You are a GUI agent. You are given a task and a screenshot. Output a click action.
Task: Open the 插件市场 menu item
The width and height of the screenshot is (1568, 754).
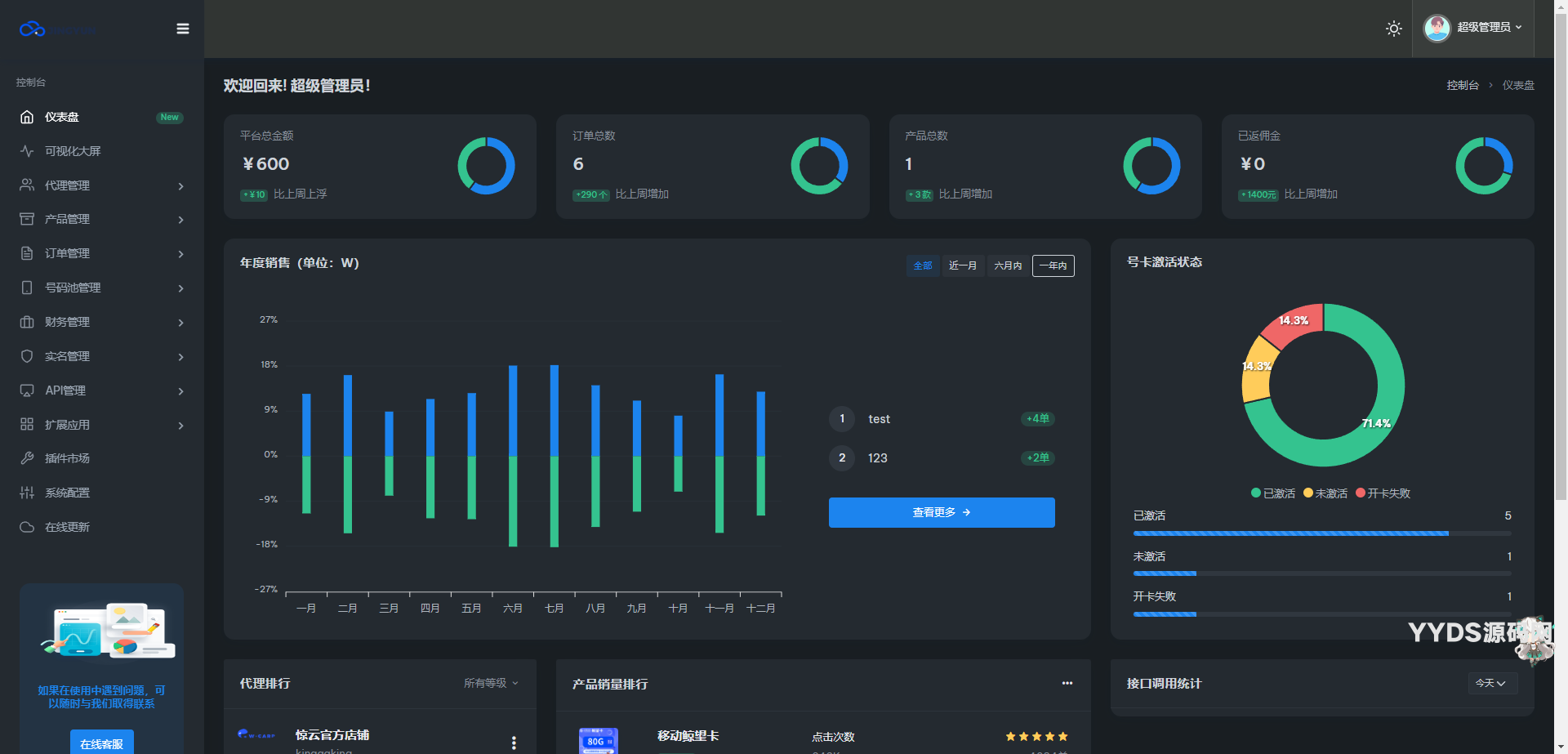[67, 458]
